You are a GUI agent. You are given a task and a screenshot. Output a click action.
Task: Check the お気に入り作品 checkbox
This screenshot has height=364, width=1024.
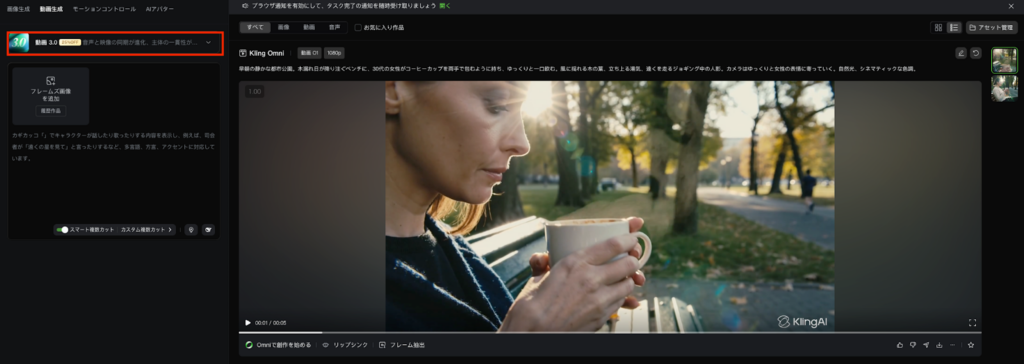coord(358,27)
